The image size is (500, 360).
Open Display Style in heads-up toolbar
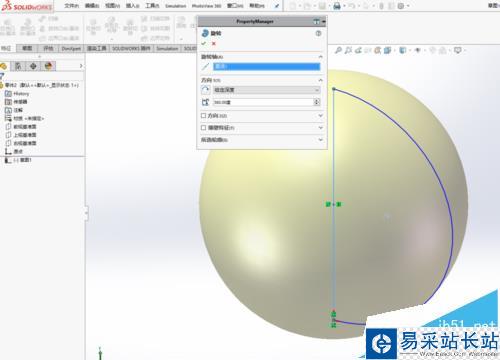[403, 50]
